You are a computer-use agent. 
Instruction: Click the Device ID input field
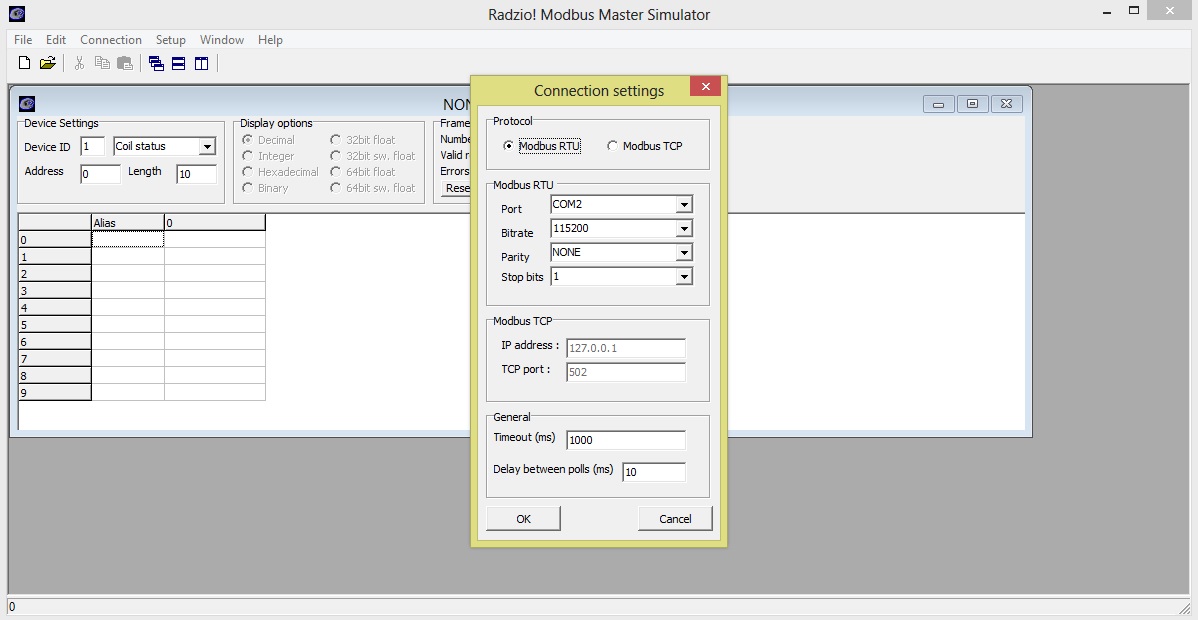[92, 147]
